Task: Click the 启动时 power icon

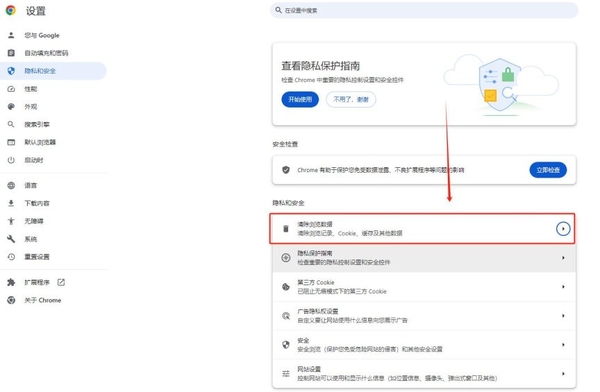Action: click(11, 160)
